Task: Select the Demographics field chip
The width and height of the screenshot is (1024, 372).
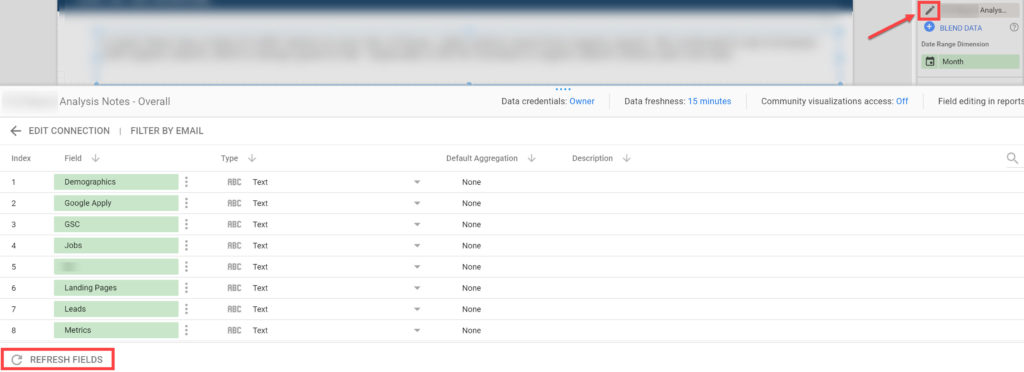Action: pyautogui.click(x=116, y=182)
